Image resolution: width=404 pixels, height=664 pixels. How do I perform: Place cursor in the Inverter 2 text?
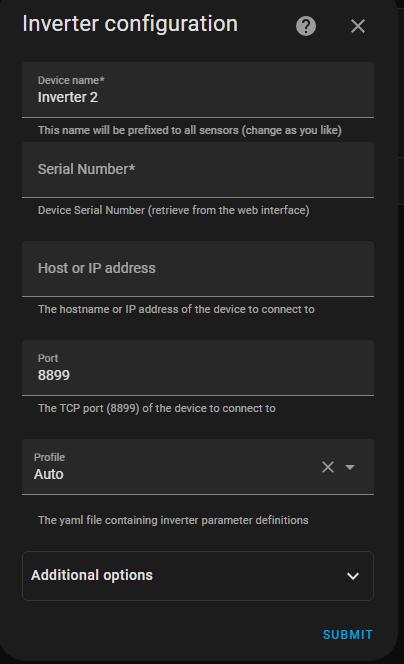[68, 97]
